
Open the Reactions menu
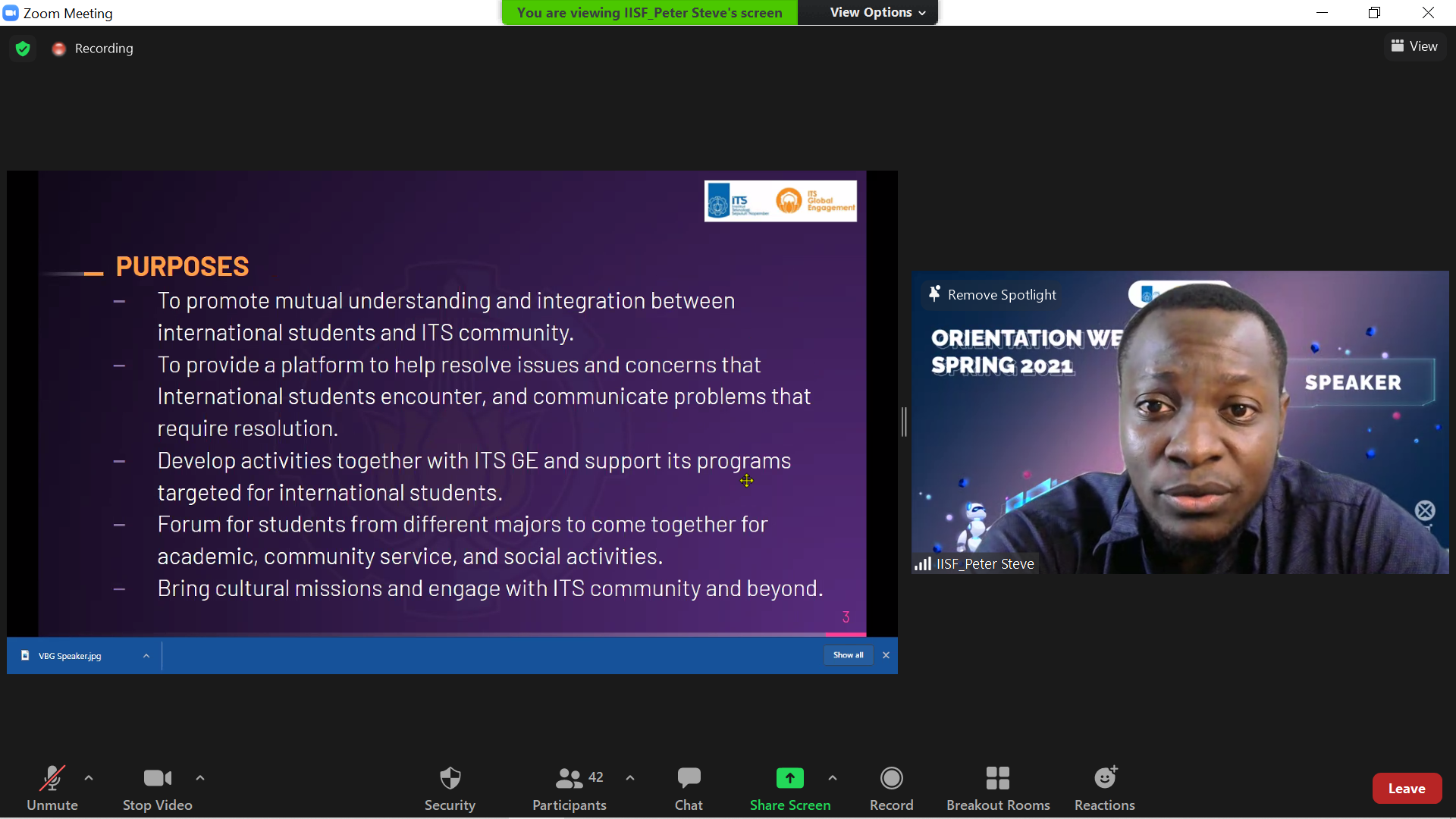1104,788
